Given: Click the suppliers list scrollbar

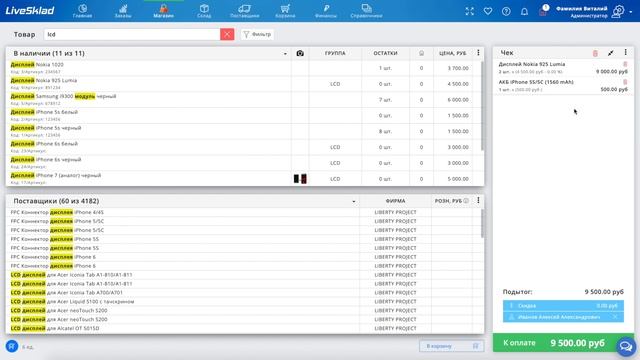Looking at the screenshot, I should [x=482, y=224].
